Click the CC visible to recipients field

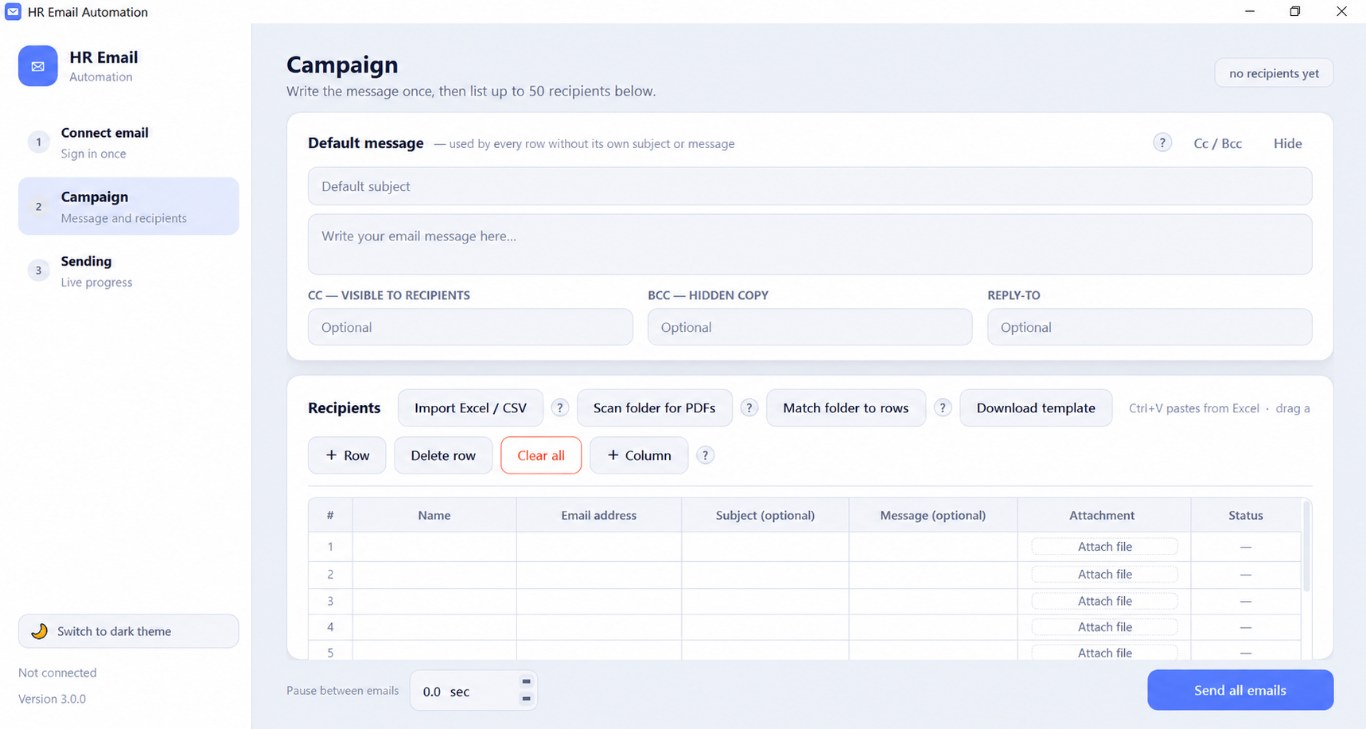pos(470,327)
